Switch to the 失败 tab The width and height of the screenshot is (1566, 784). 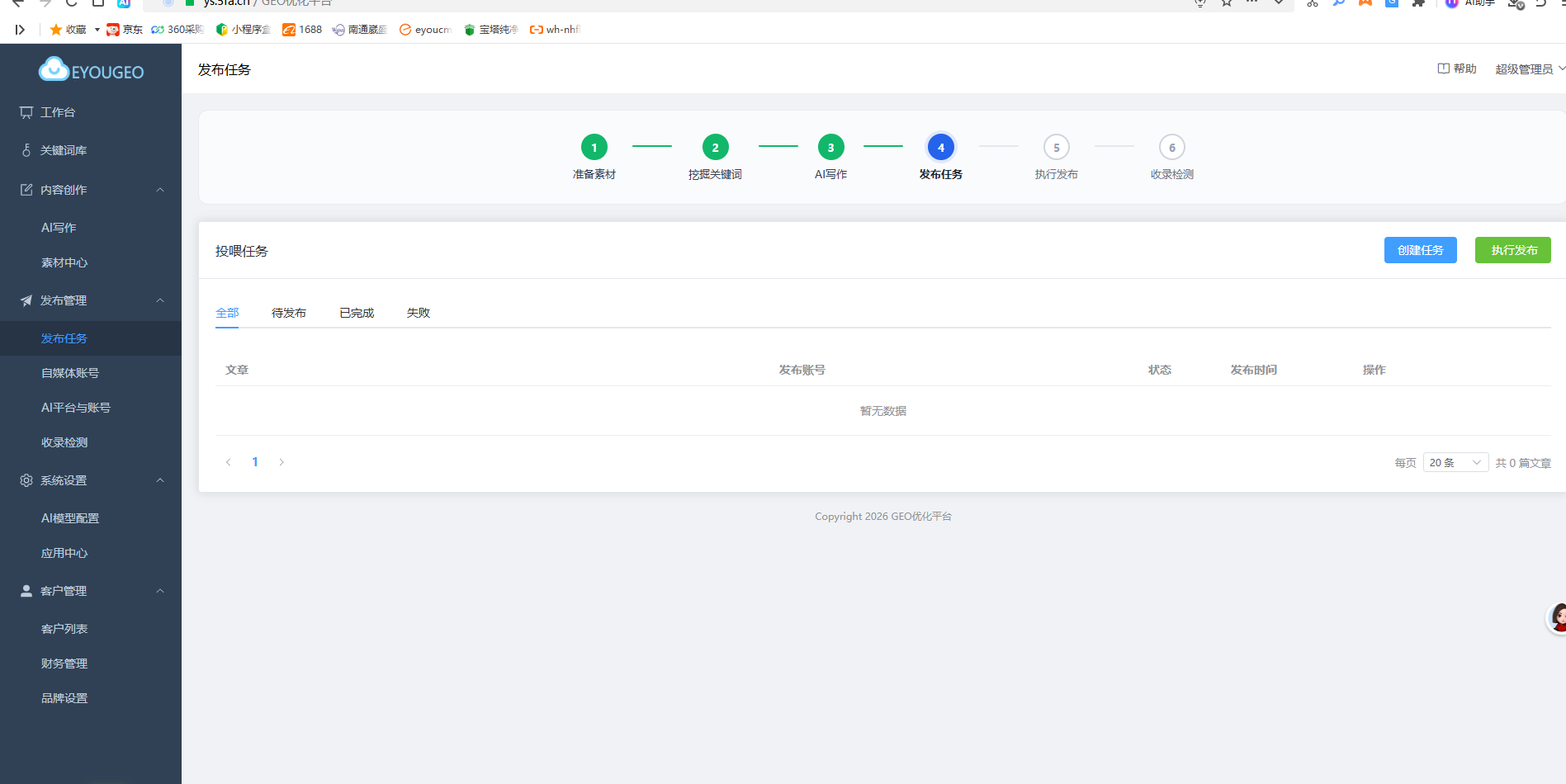coord(419,313)
